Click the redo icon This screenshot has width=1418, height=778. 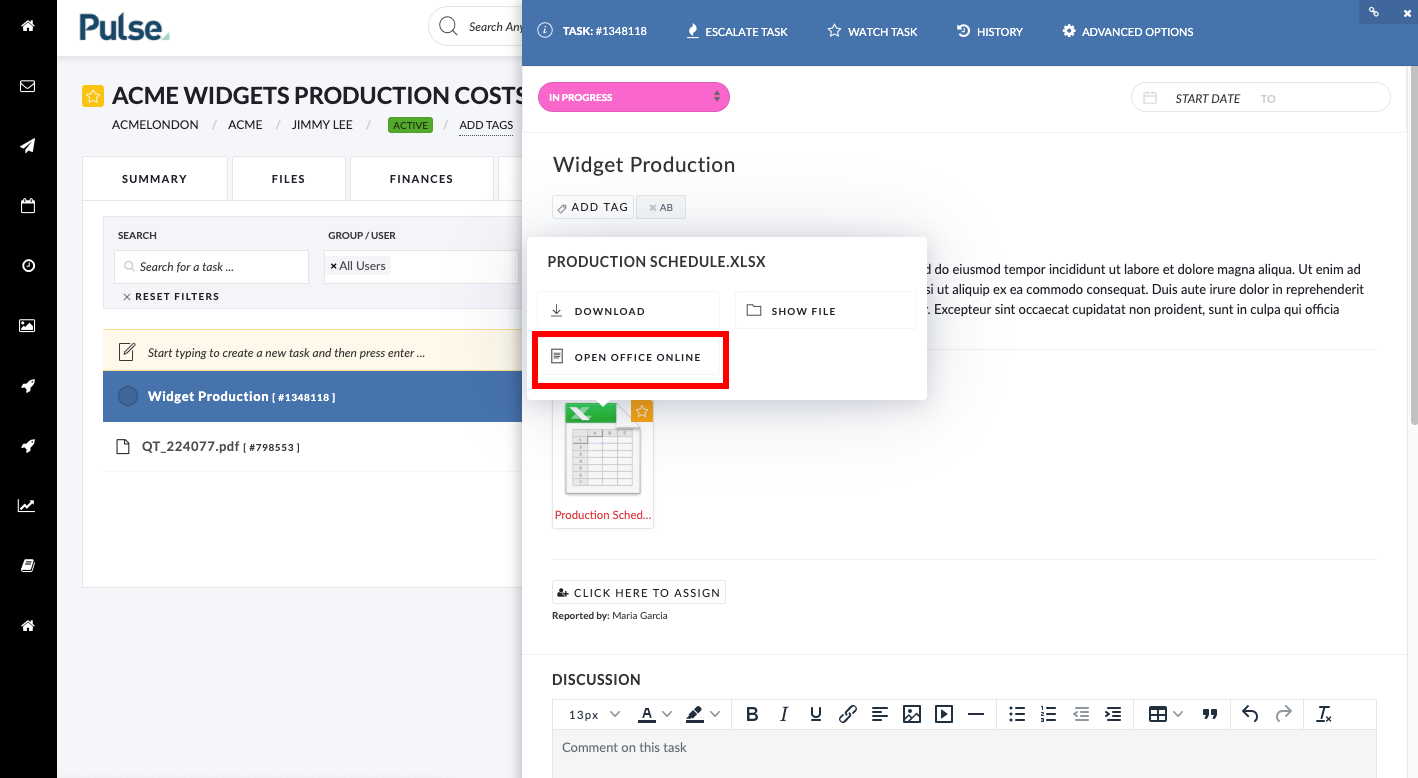pyautogui.click(x=1284, y=714)
